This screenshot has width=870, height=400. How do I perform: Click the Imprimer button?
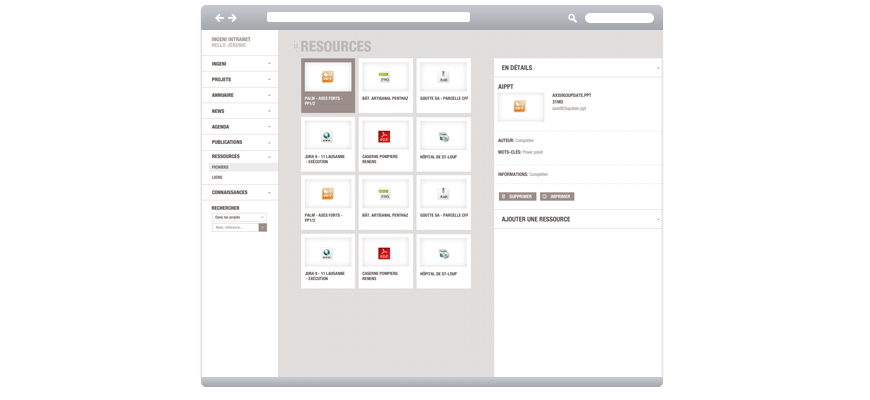point(557,197)
